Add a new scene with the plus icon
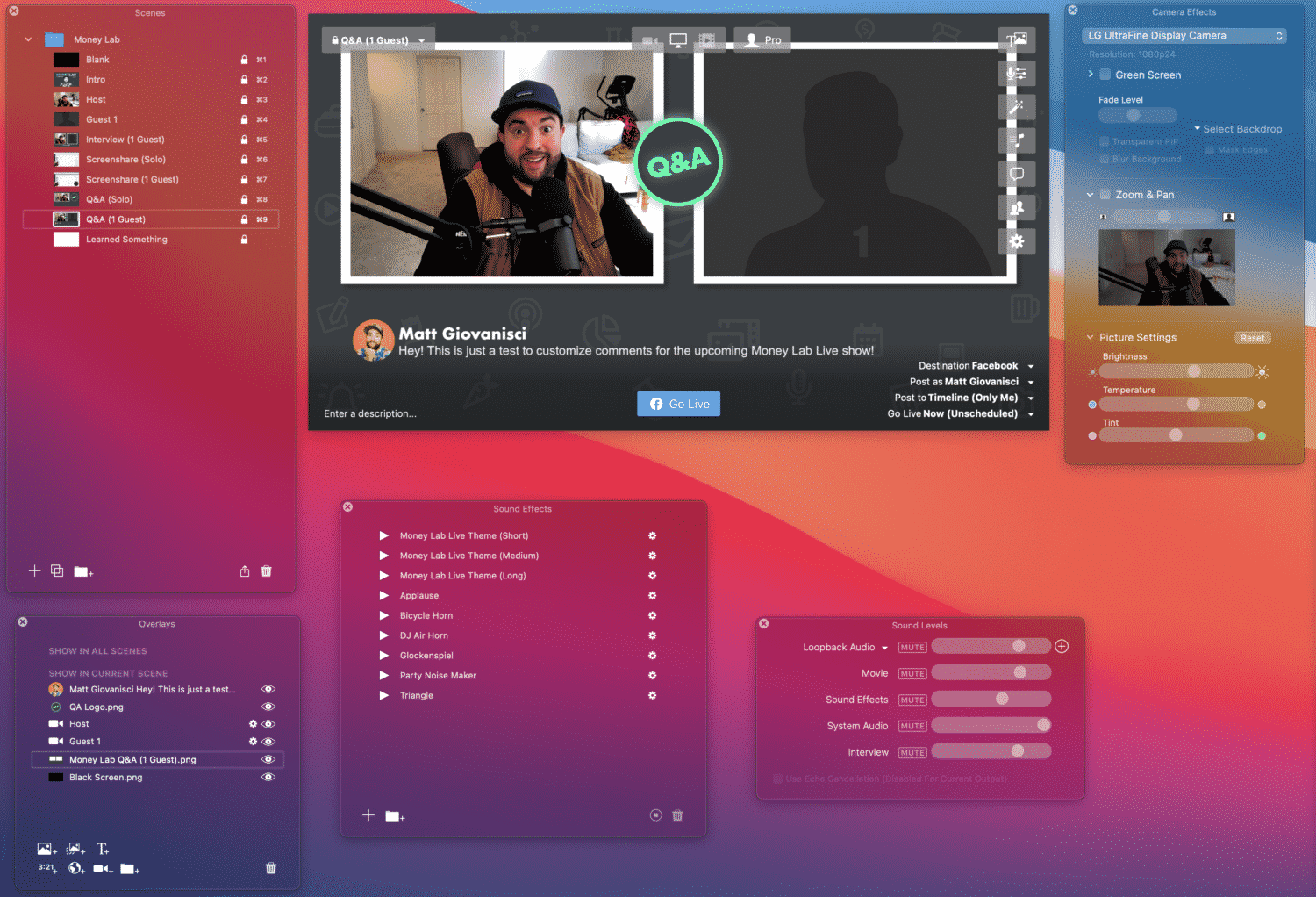 click(35, 570)
